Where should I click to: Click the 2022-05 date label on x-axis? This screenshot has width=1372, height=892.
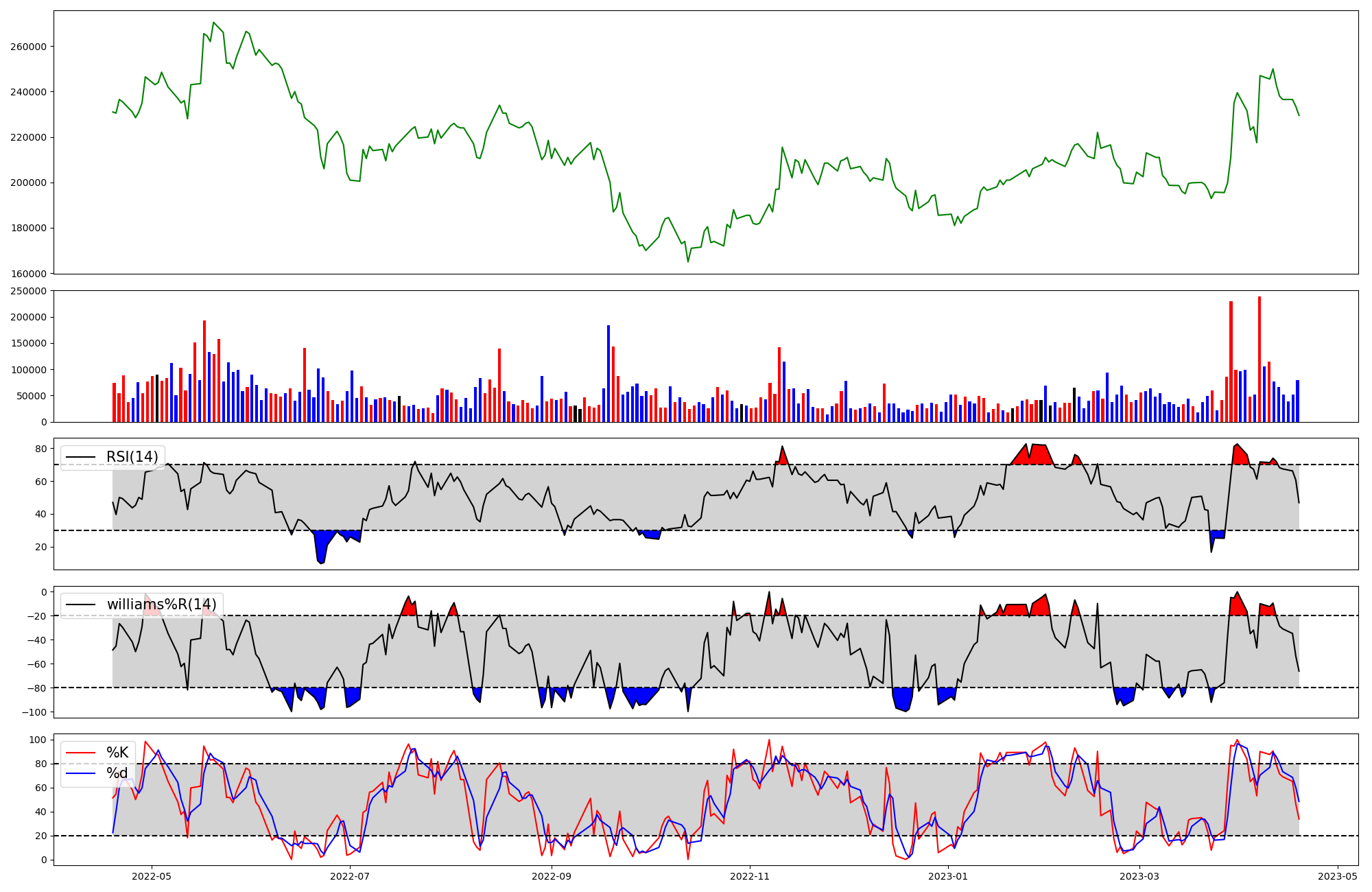[x=152, y=876]
